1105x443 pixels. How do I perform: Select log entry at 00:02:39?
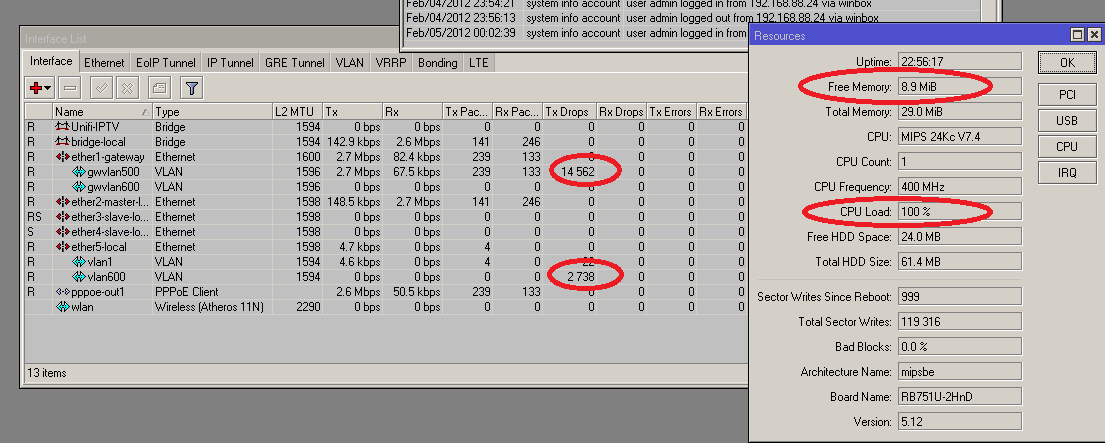pyautogui.click(x=574, y=33)
